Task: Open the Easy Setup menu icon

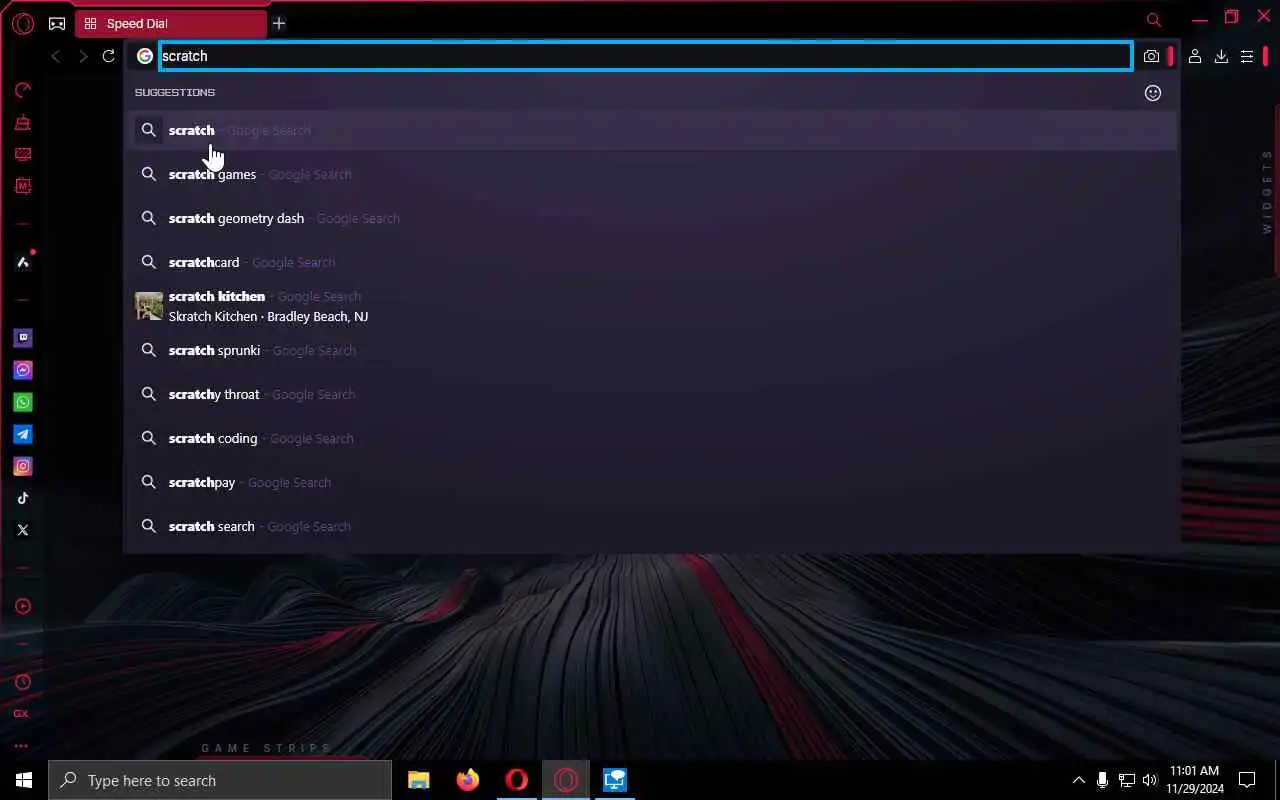Action: 1247,57
